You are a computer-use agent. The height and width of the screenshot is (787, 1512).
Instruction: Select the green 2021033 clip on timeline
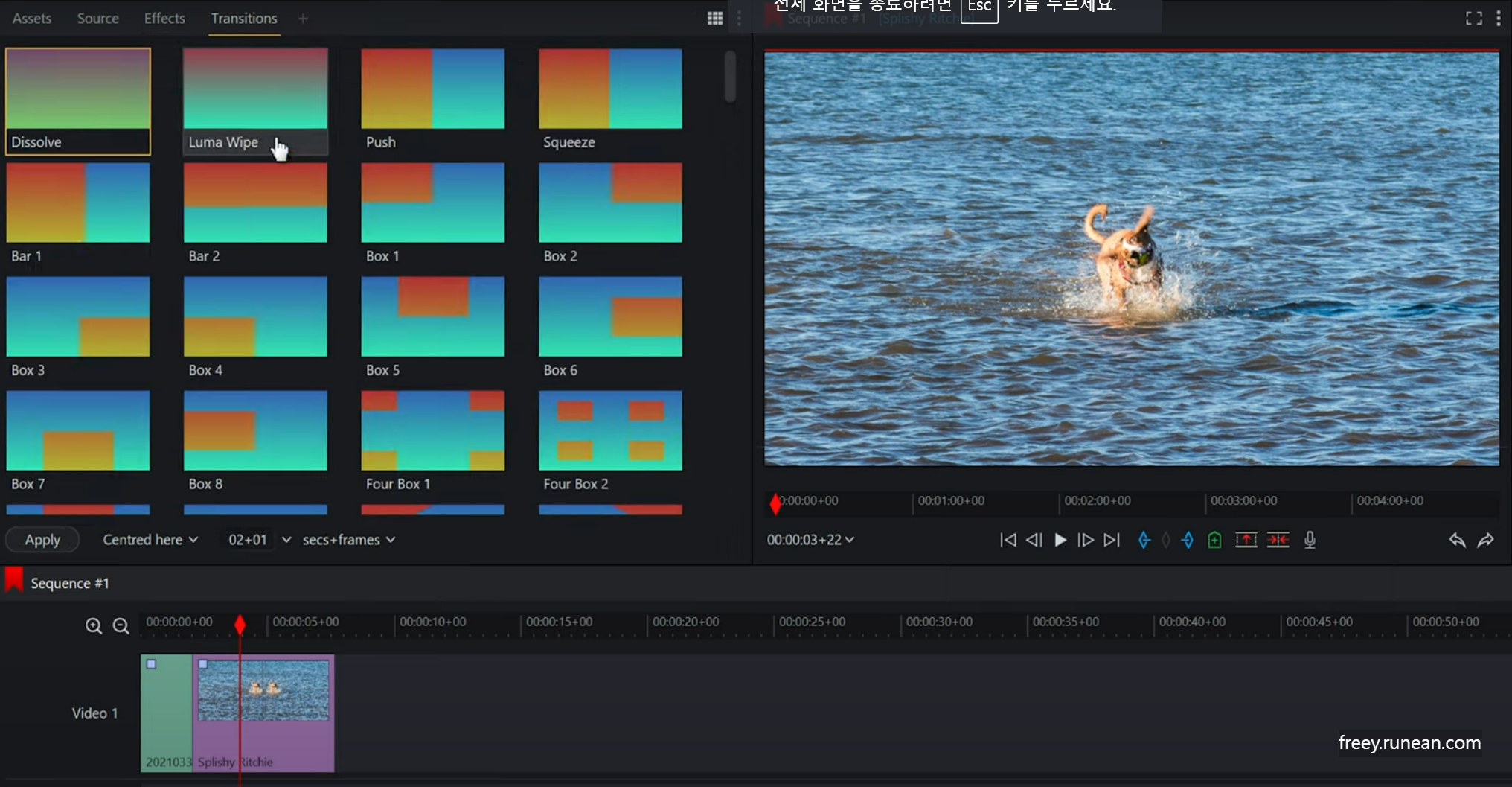(x=167, y=713)
